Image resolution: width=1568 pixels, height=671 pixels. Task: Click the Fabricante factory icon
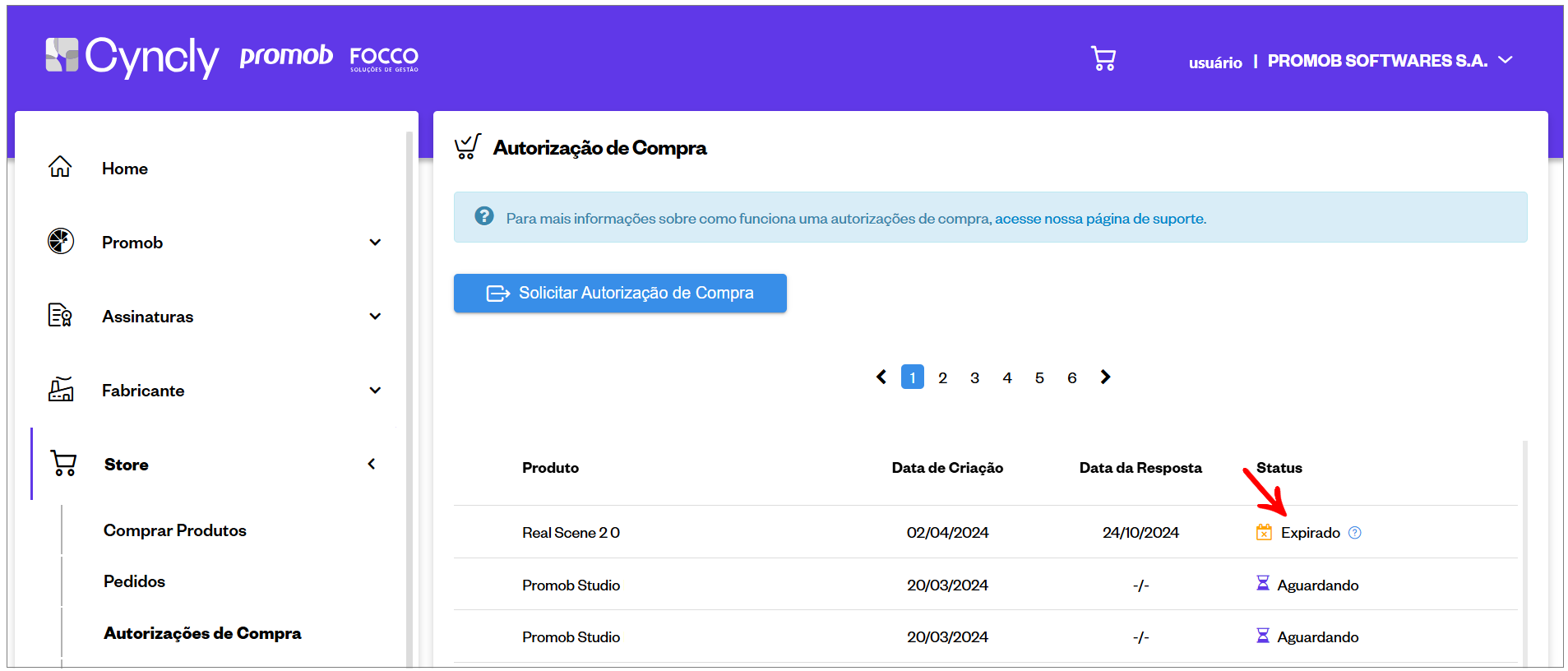pyautogui.click(x=61, y=389)
